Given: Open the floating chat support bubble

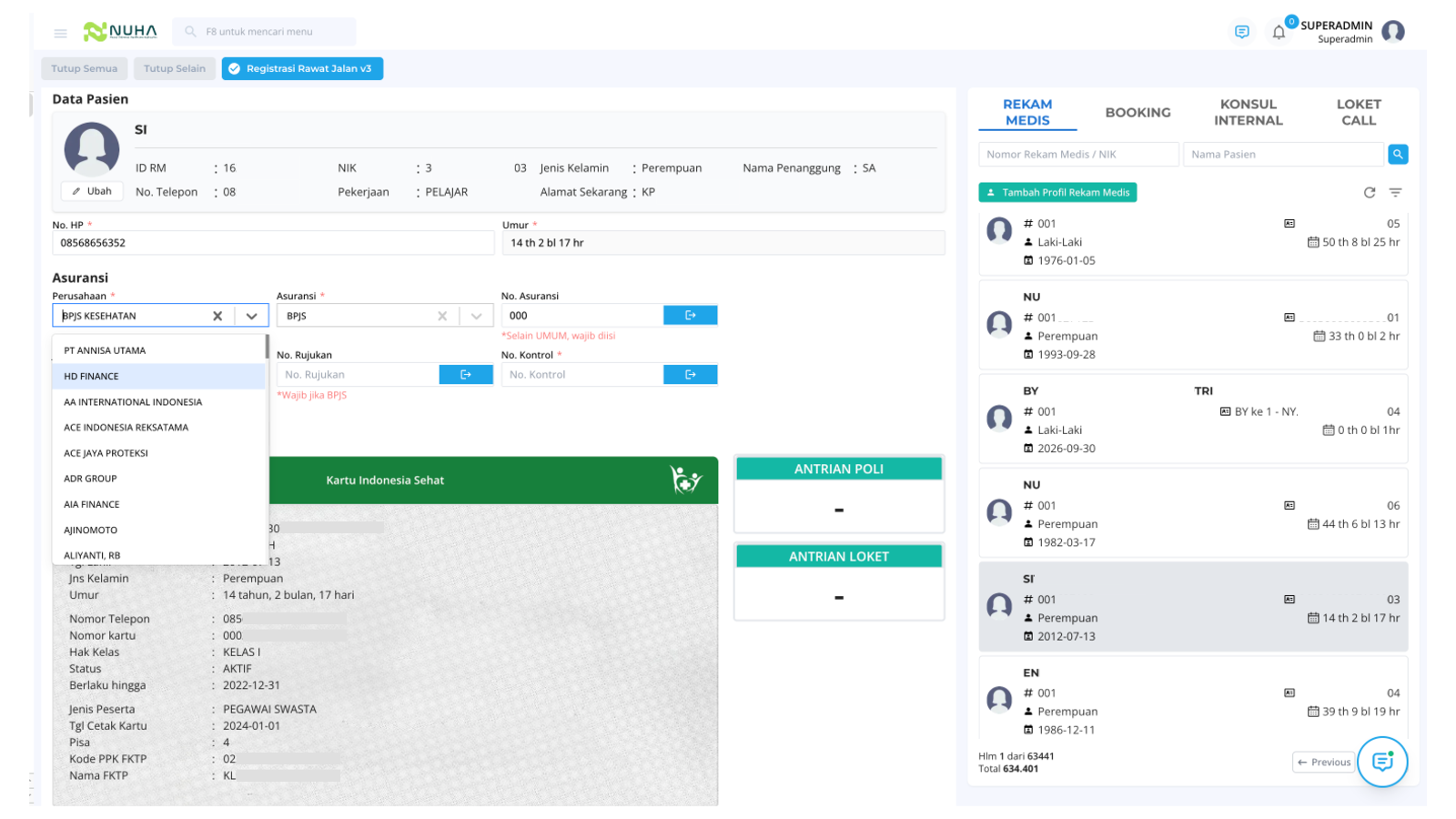Looking at the screenshot, I should [1382, 762].
